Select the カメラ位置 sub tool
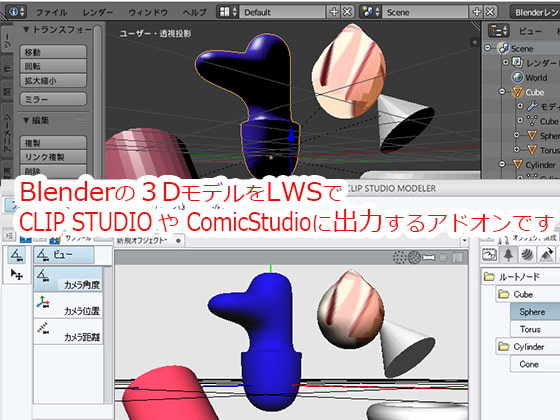 click(x=68, y=305)
